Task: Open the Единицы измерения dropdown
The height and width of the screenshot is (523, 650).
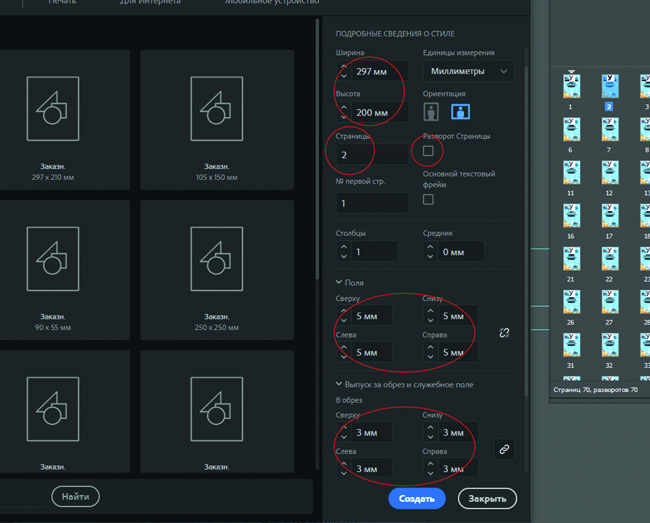Action: tap(468, 71)
